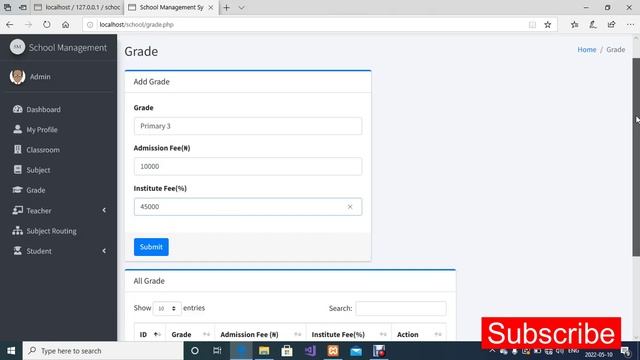Open Visual Studio from taskbar
This screenshot has height=360, width=640.
point(310,351)
